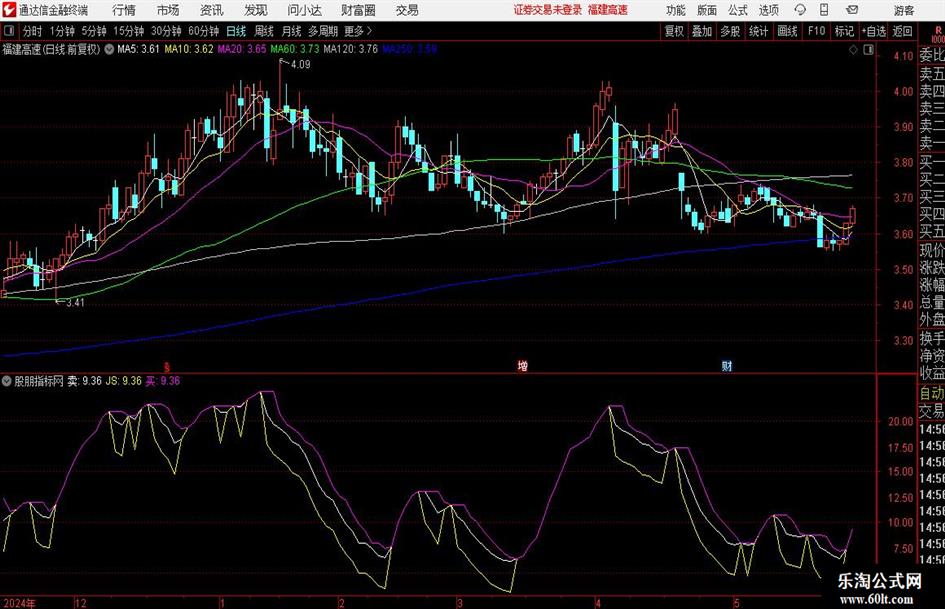Click the TDX red logo icon
The image size is (945, 609).
[x=9, y=10]
